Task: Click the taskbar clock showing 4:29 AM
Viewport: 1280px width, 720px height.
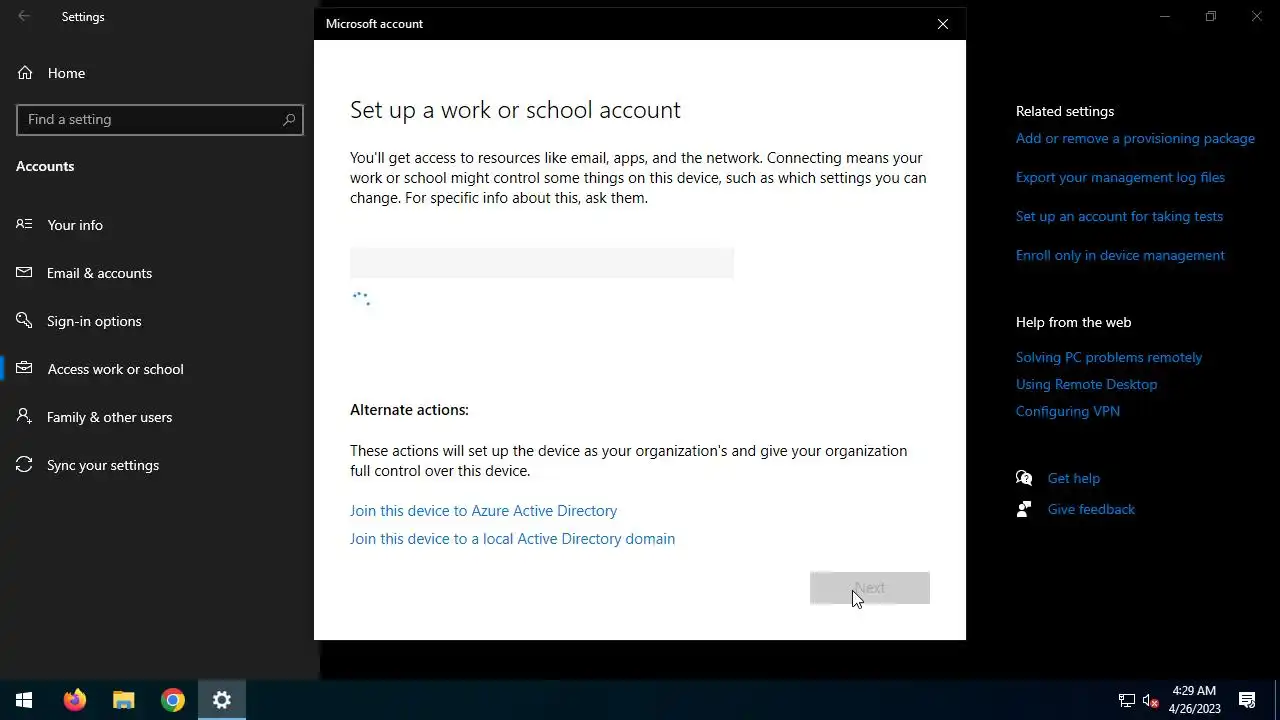Action: coord(1194,700)
